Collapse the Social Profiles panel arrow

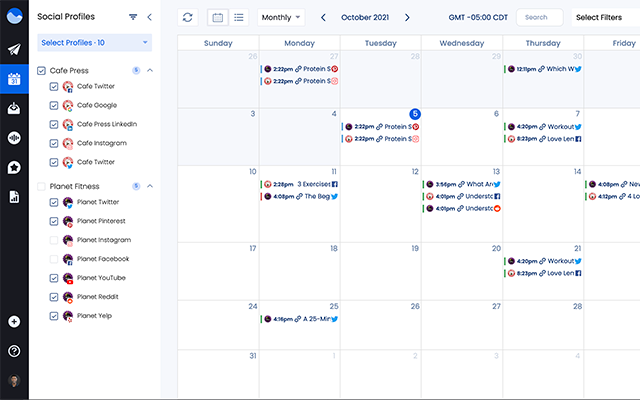click(149, 17)
